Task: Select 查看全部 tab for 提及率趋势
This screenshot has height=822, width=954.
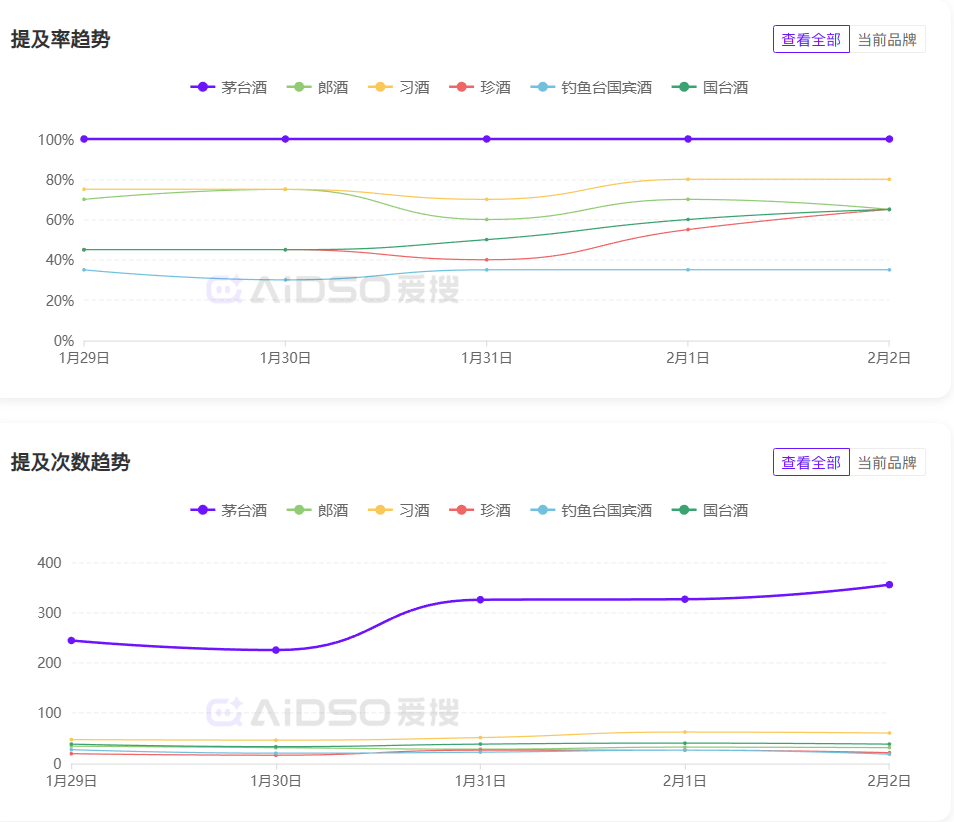Action: click(811, 39)
